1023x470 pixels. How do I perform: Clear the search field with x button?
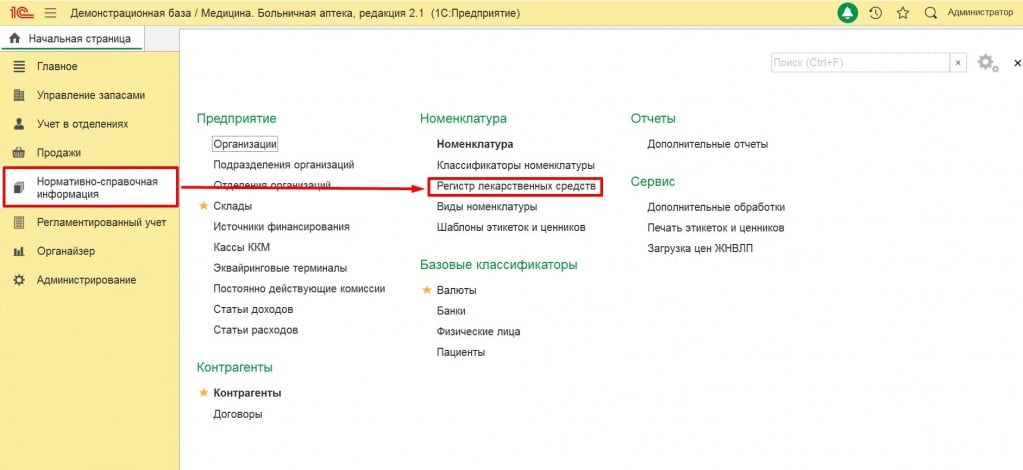pyautogui.click(x=958, y=63)
